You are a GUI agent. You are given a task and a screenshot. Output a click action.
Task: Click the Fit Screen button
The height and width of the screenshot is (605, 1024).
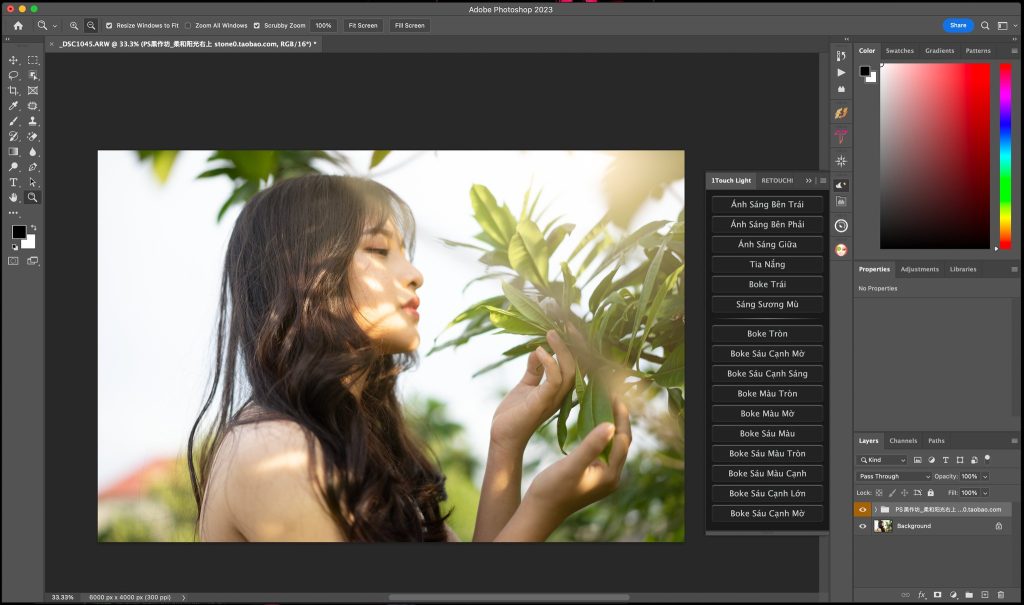363,25
